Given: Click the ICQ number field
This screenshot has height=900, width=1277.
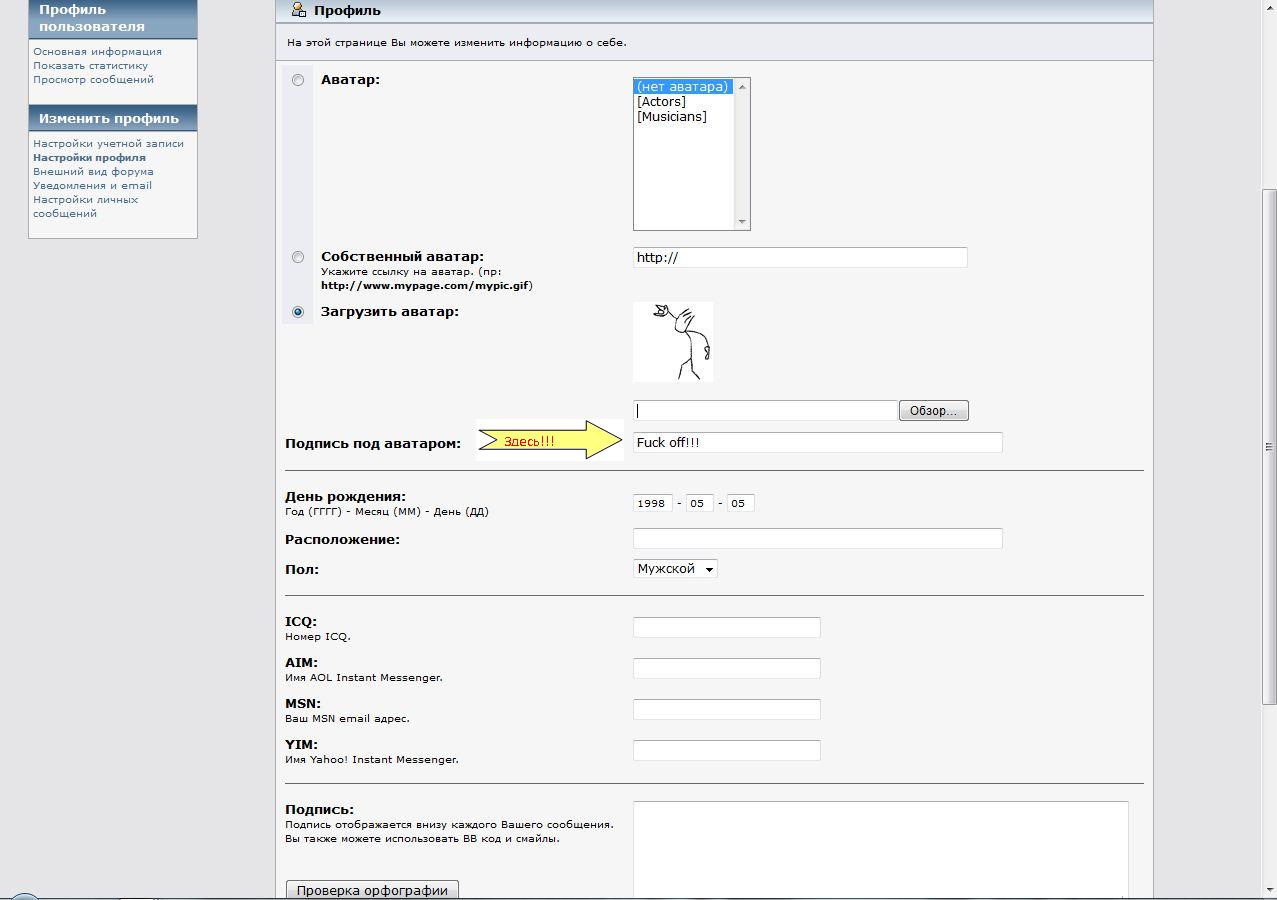Looking at the screenshot, I should pyautogui.click(x=727, y=627).
